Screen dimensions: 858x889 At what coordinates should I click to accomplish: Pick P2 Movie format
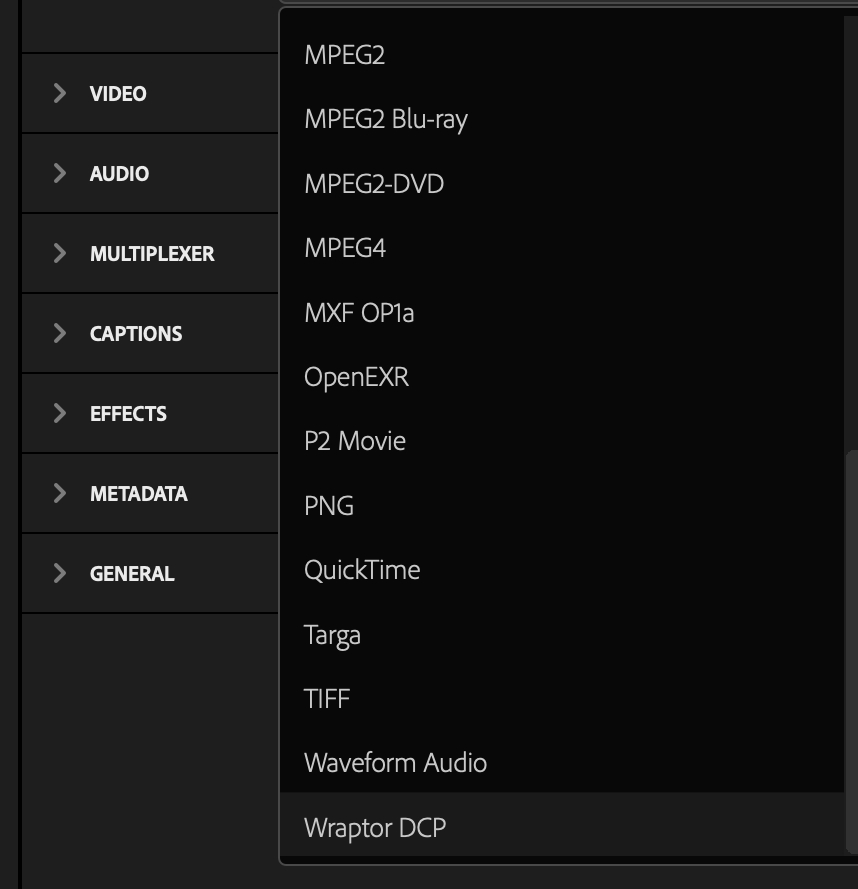click(562, 441)
